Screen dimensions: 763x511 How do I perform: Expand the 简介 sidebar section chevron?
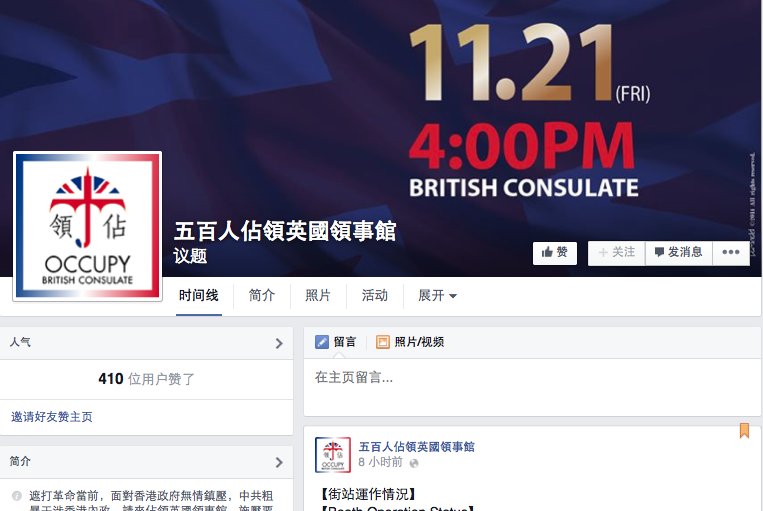coord(279,462)
